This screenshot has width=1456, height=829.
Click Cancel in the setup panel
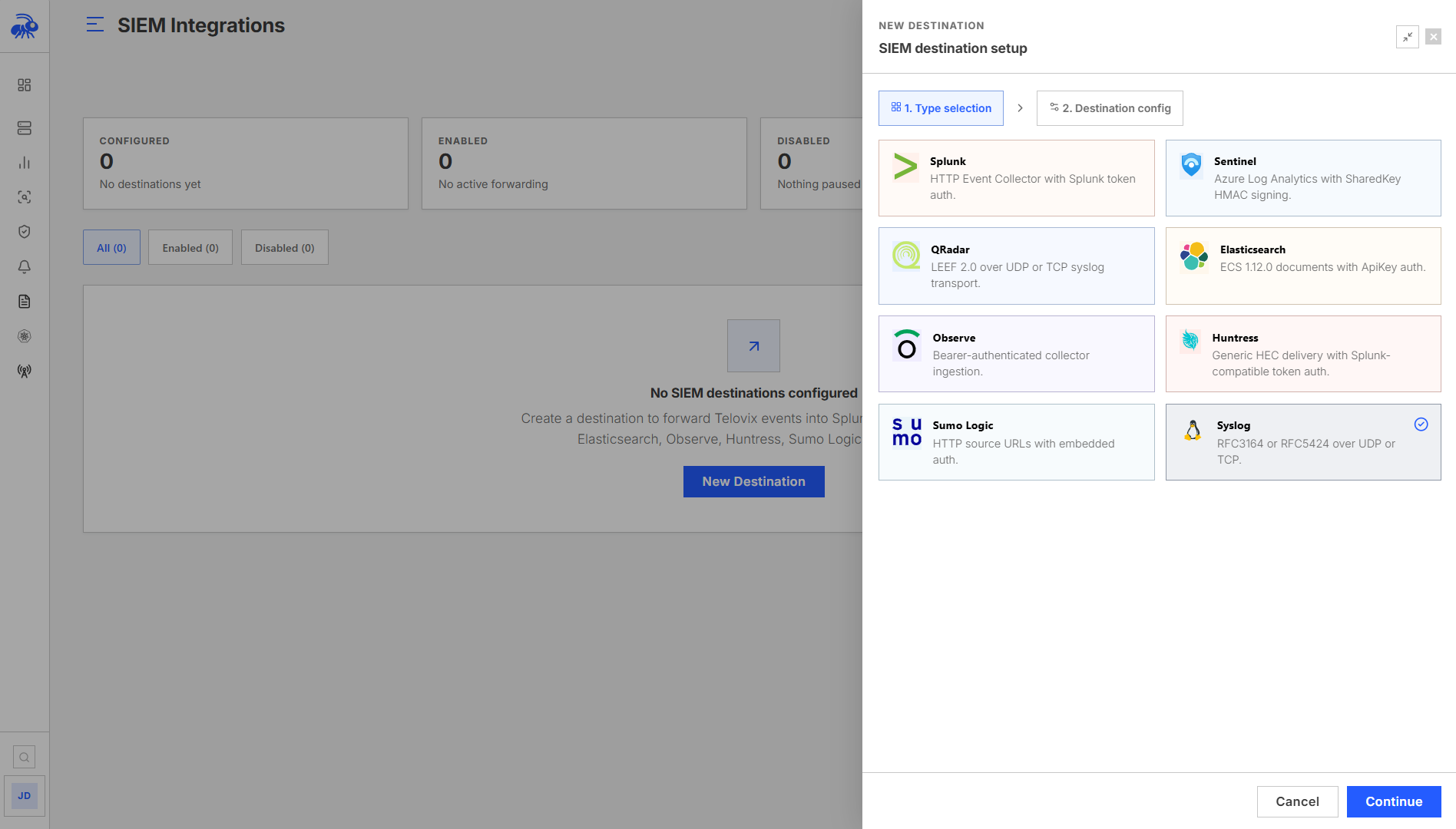pos(1298,801)
